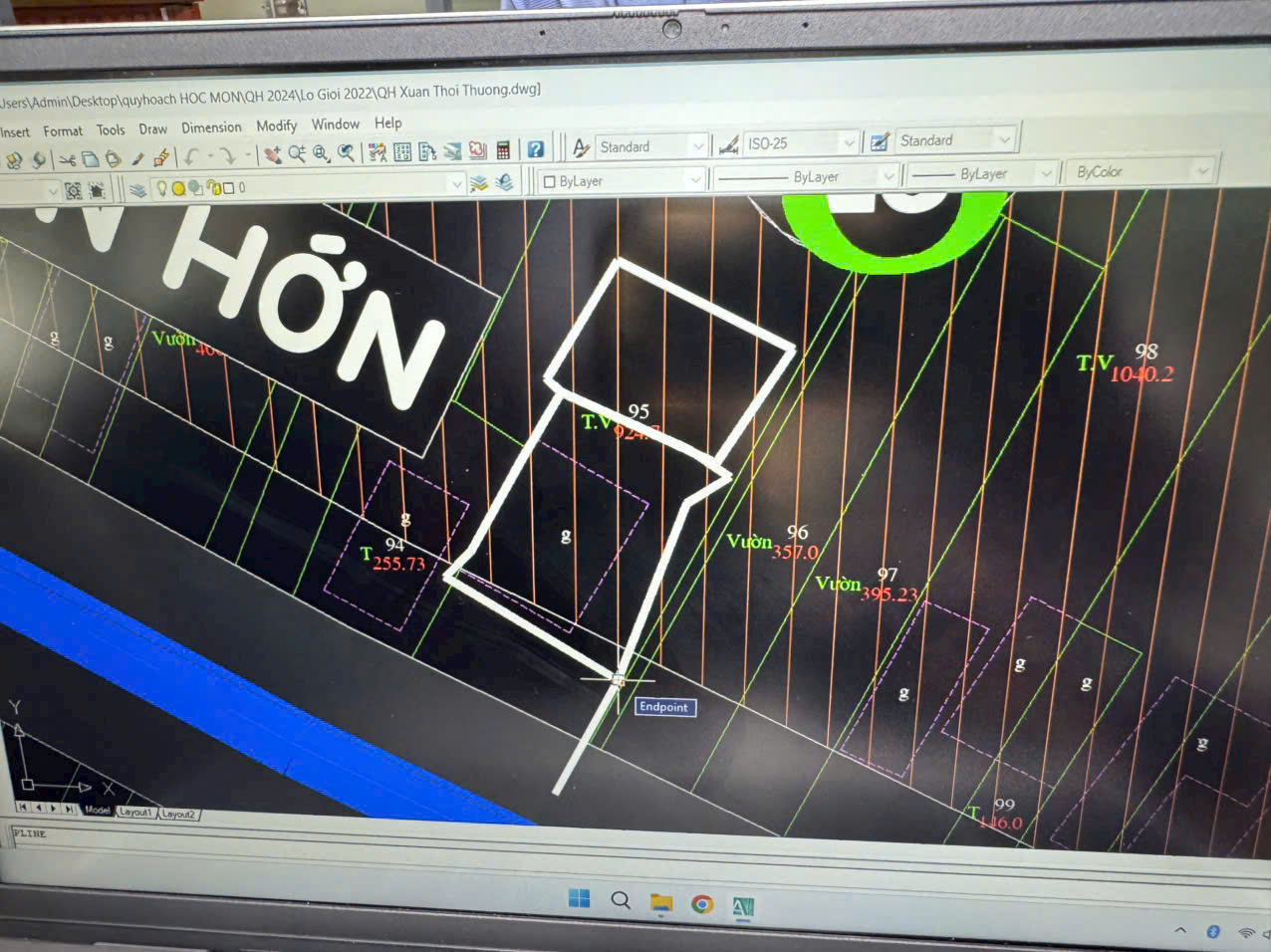Open the Layer Properties Manager icon
This screenshot has height=952, width=1271.
click(x=137, y=189)
